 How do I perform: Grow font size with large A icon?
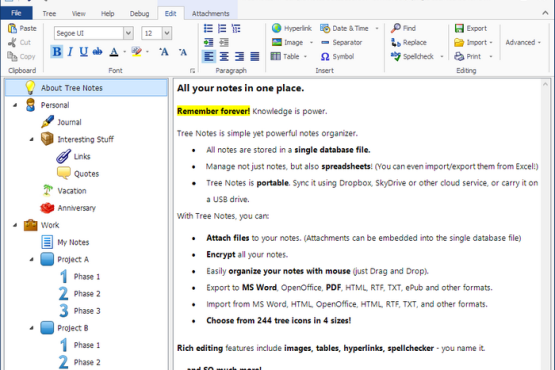point(164,52)
